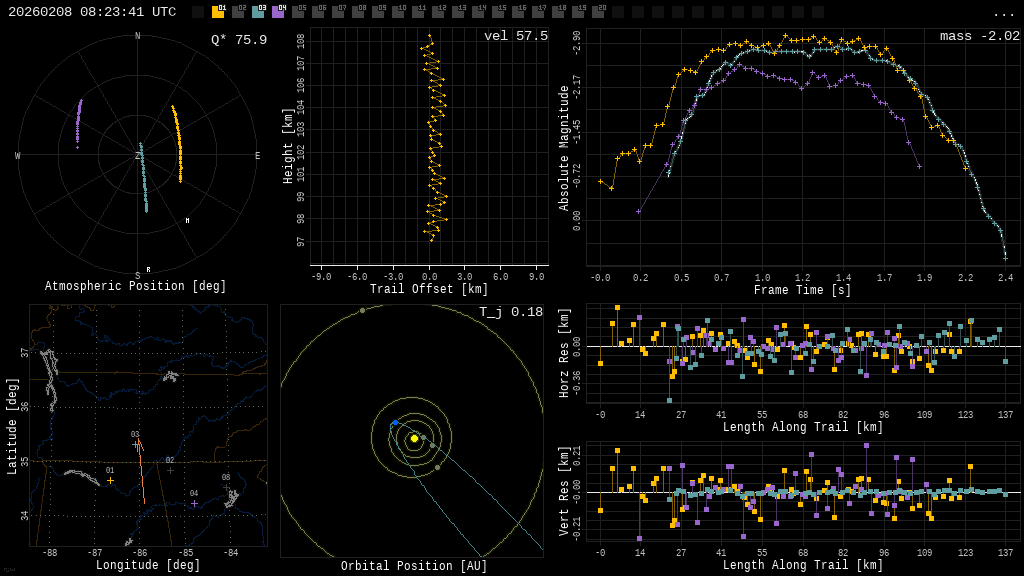Click station 04 purple cross marker on map
The image size is (1024, 576).
pyautogui.click(x=194, y=503)
